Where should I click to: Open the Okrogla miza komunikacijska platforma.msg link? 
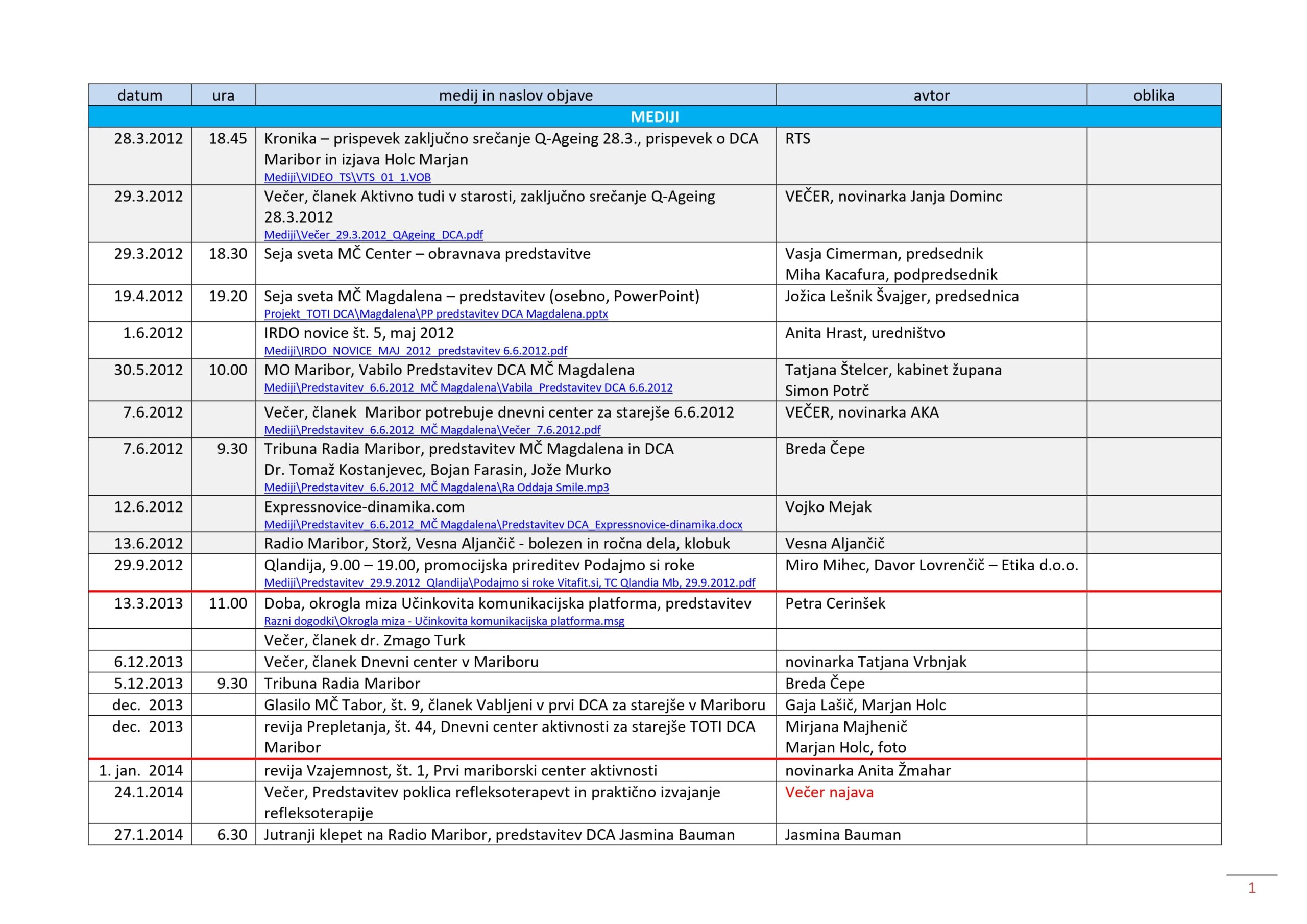click(444, 621)
